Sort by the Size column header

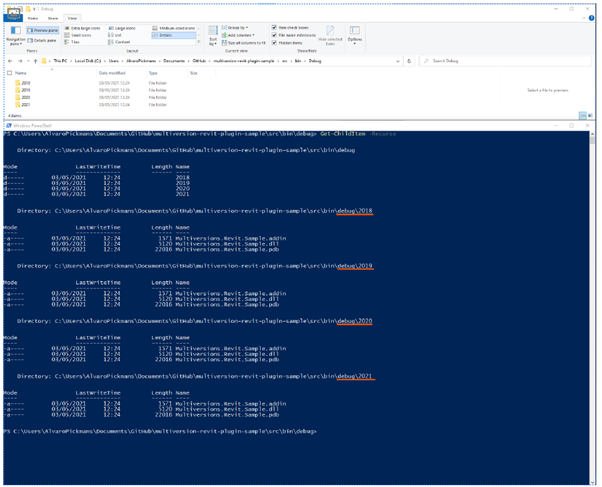tap(194, 73)
